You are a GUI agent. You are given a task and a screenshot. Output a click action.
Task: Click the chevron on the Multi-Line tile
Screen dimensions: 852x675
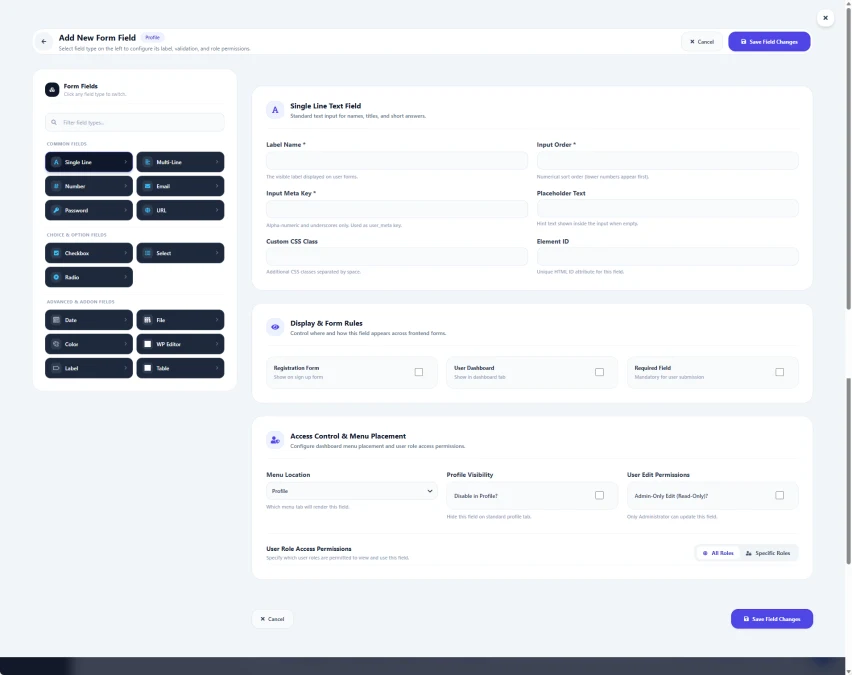coord(217,162)
